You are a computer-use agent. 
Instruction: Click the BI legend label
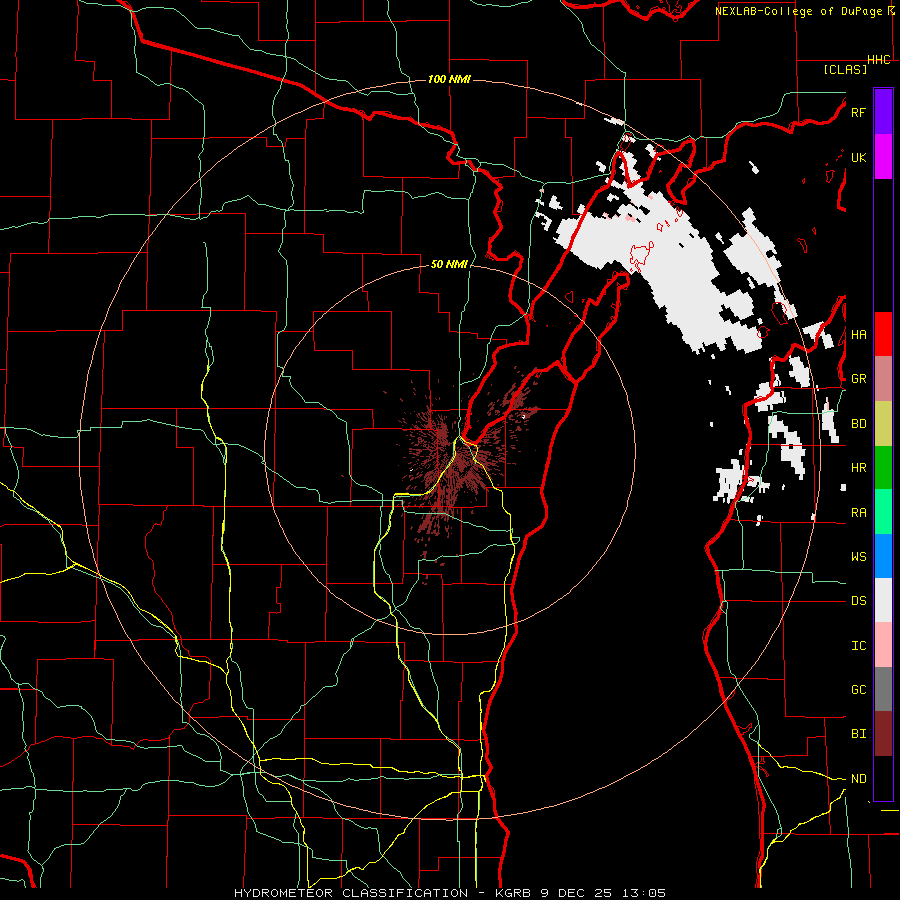coord(858,734)
